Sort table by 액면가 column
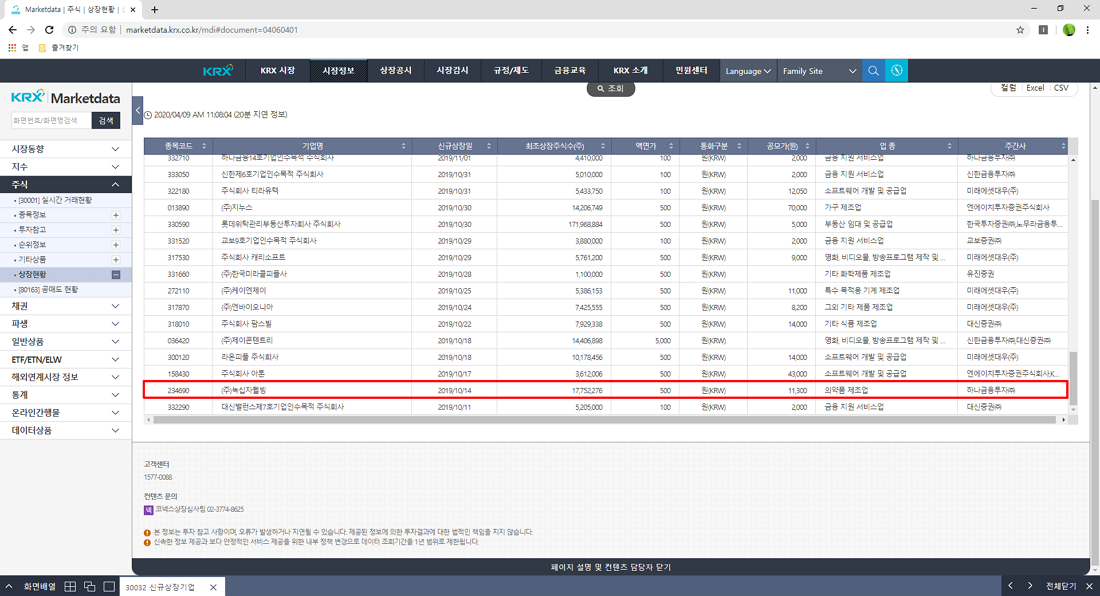 tap(645, 146)
